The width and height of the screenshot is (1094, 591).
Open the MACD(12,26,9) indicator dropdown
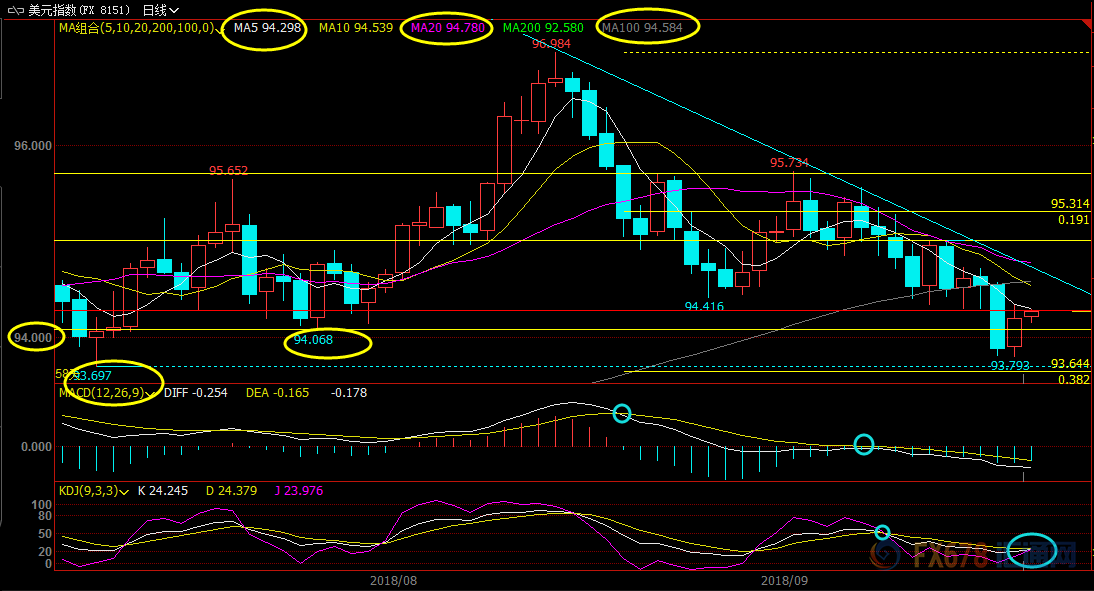click(152, 394)
